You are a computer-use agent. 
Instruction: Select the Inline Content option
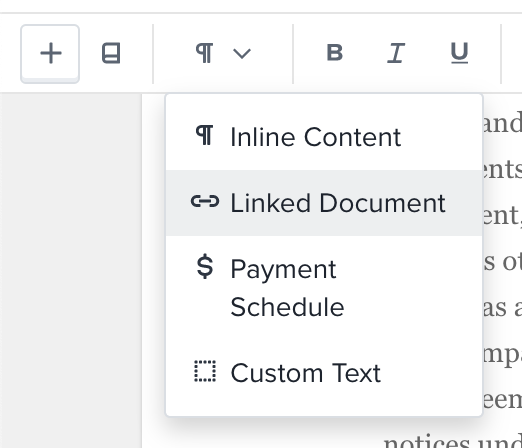tap(324, 137)
